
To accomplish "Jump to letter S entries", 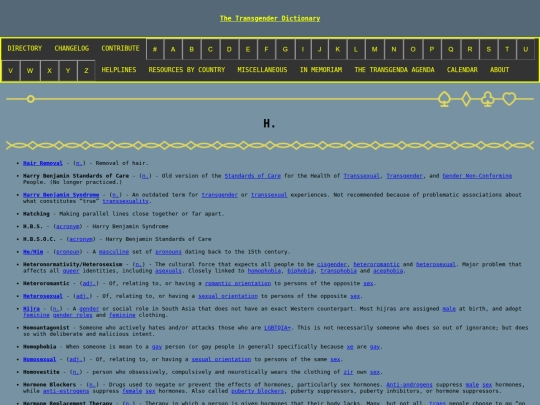I will [x=488, y=49].
